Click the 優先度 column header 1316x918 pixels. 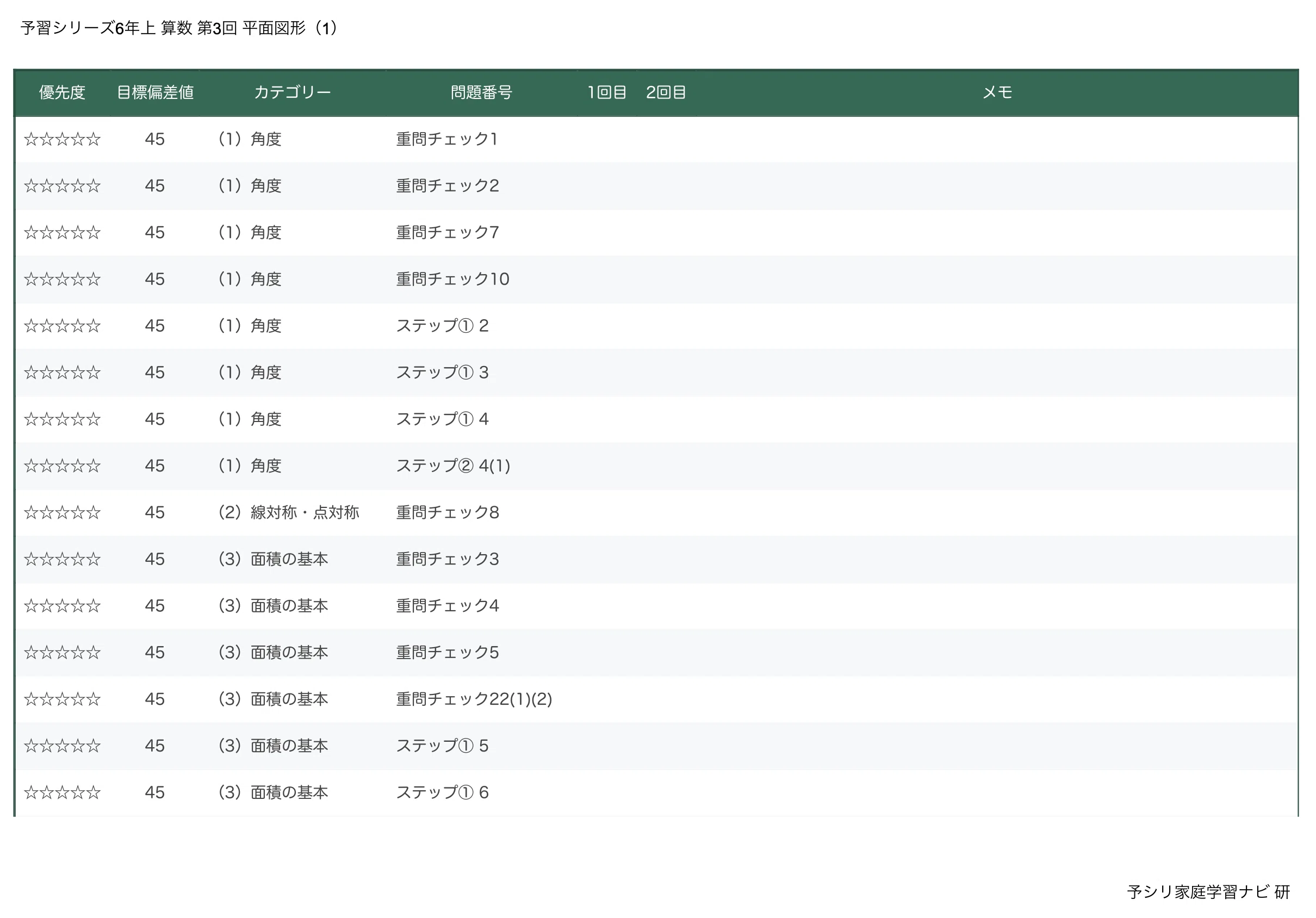(x=63, y=92)
